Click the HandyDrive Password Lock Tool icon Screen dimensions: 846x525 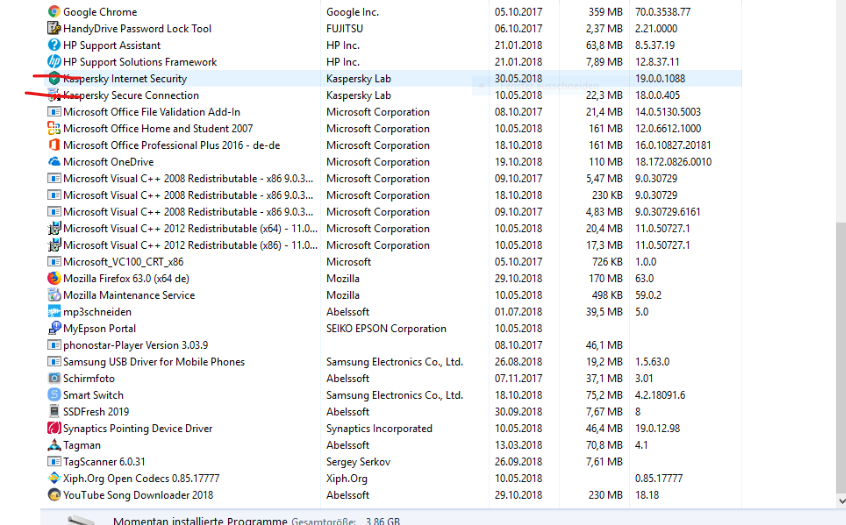tap(54, 28)
